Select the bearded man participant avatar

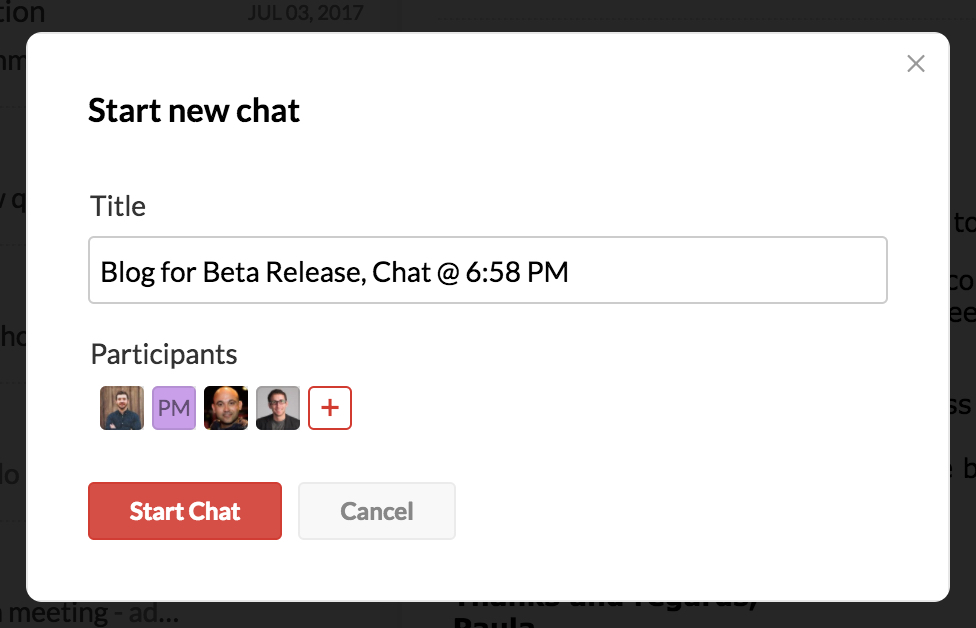[122, 408]
